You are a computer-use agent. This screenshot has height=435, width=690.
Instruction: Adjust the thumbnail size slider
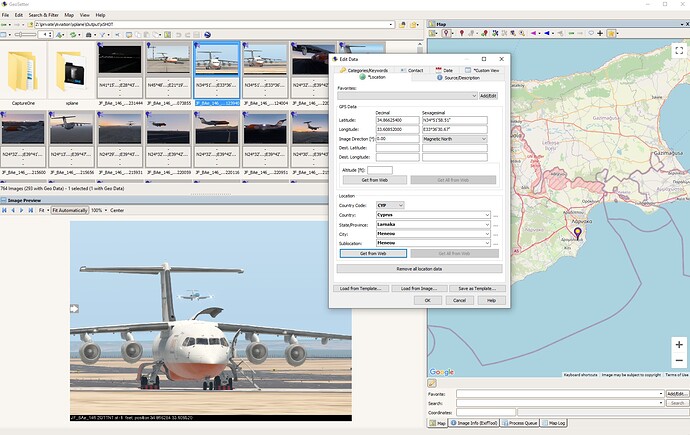pyautogui.click(x=24, y=34)
